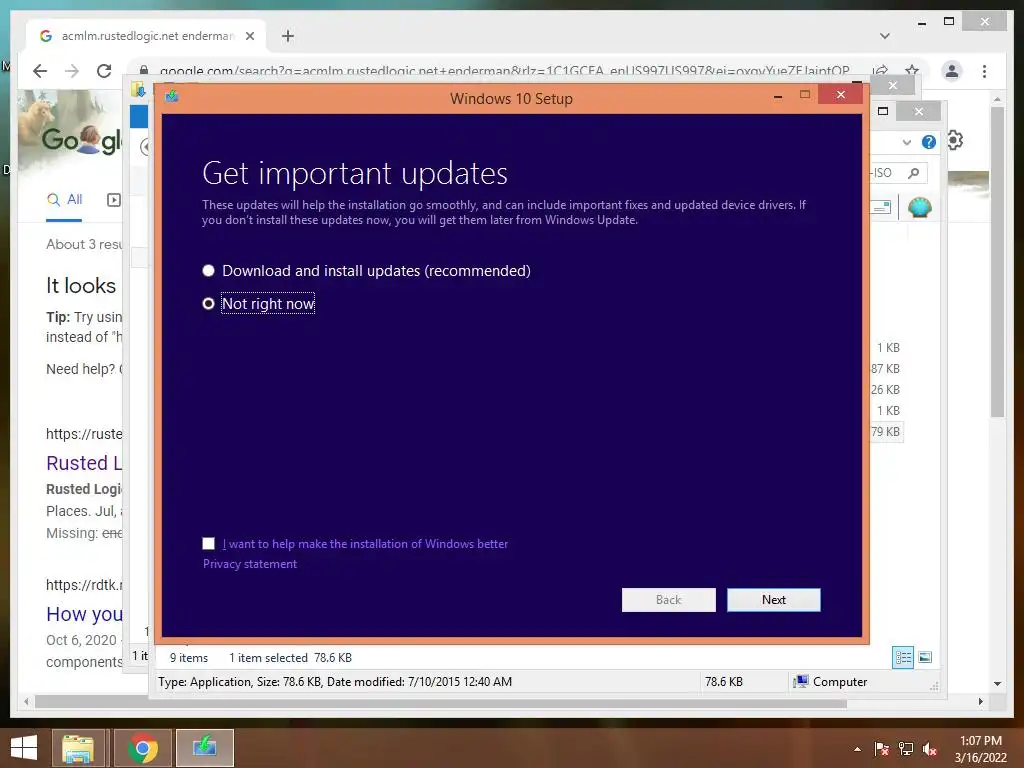
Task: Select the All search results tab
Action: pyautogui.click(x=64, y=199)
